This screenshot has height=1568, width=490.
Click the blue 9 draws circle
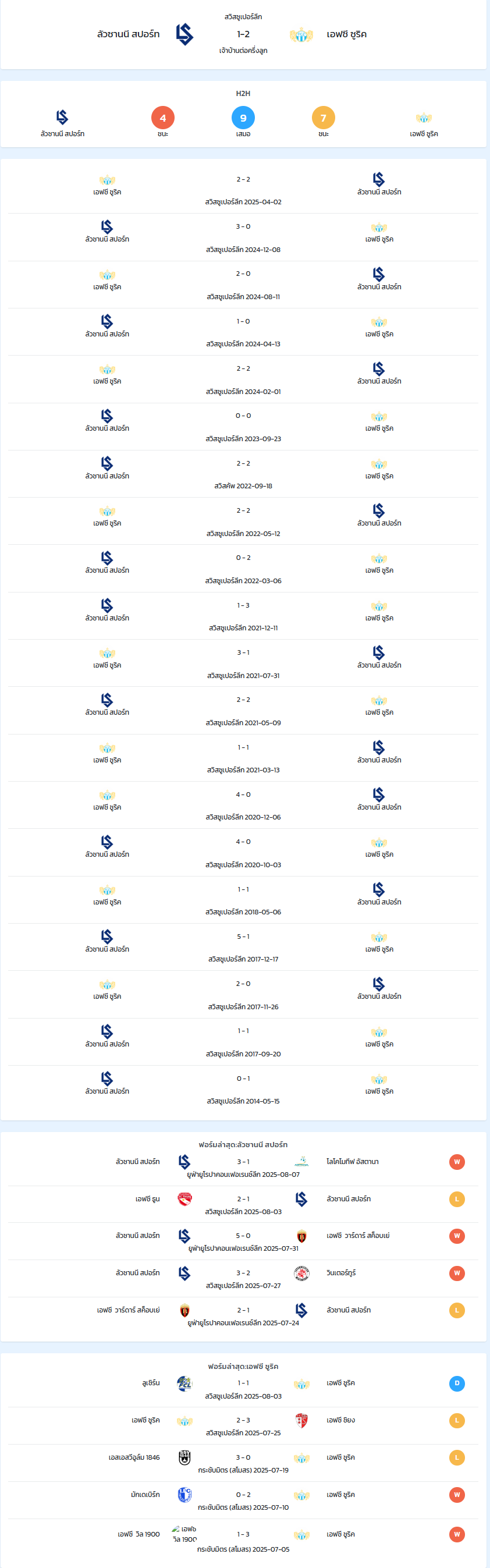[243, 118]
